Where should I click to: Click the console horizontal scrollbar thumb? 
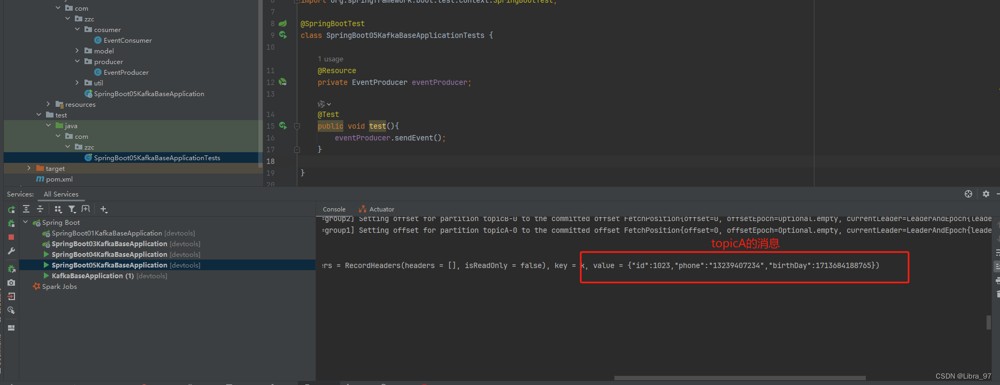[740, 378]
